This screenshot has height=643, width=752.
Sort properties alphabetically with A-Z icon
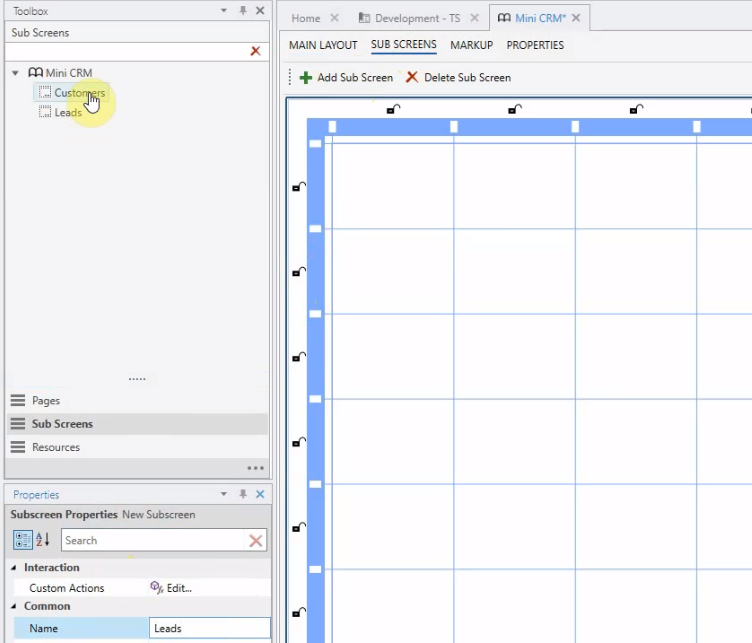(x=43, y=540)
